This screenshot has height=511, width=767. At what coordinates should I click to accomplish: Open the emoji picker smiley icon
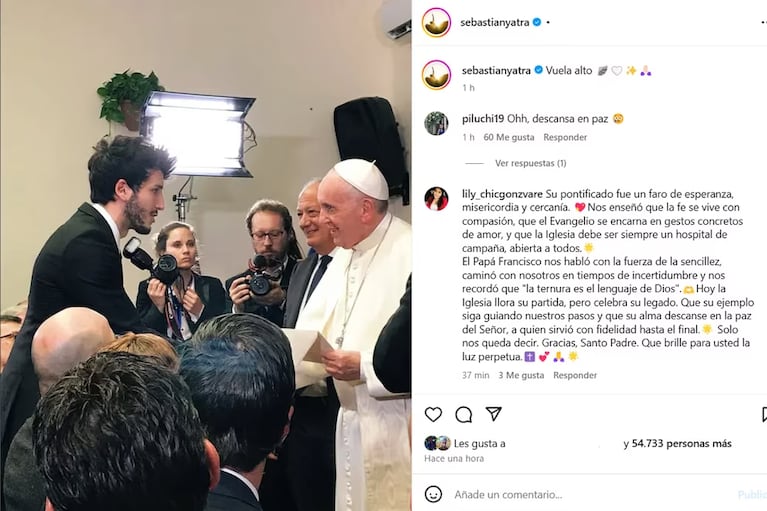[x=433, y=494]
